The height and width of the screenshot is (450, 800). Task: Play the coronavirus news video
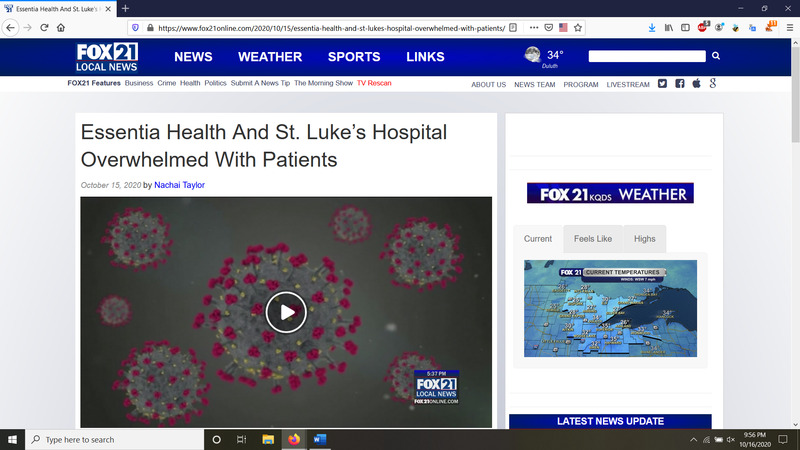coord(286,312)
